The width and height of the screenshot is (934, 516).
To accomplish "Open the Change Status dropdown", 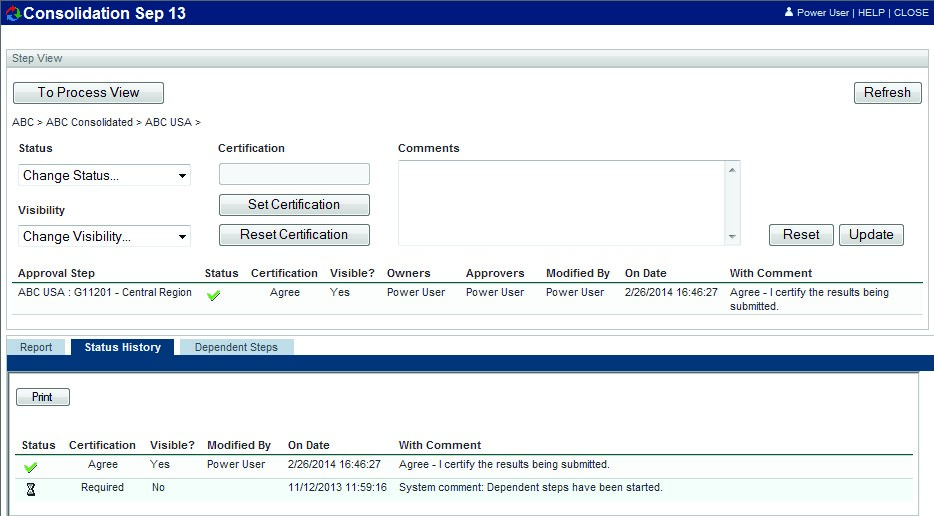I will point(104,176).
